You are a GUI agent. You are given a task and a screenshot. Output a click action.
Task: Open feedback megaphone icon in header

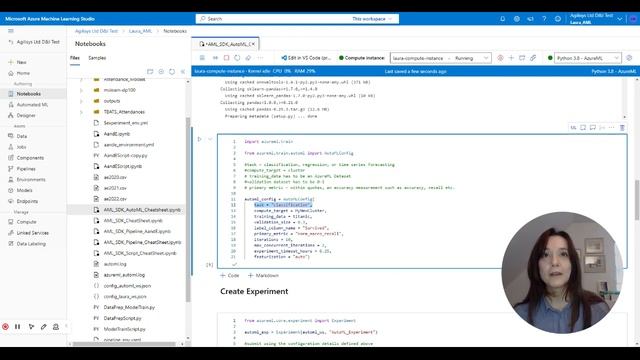pyautogui.click(x=530, y=19)
